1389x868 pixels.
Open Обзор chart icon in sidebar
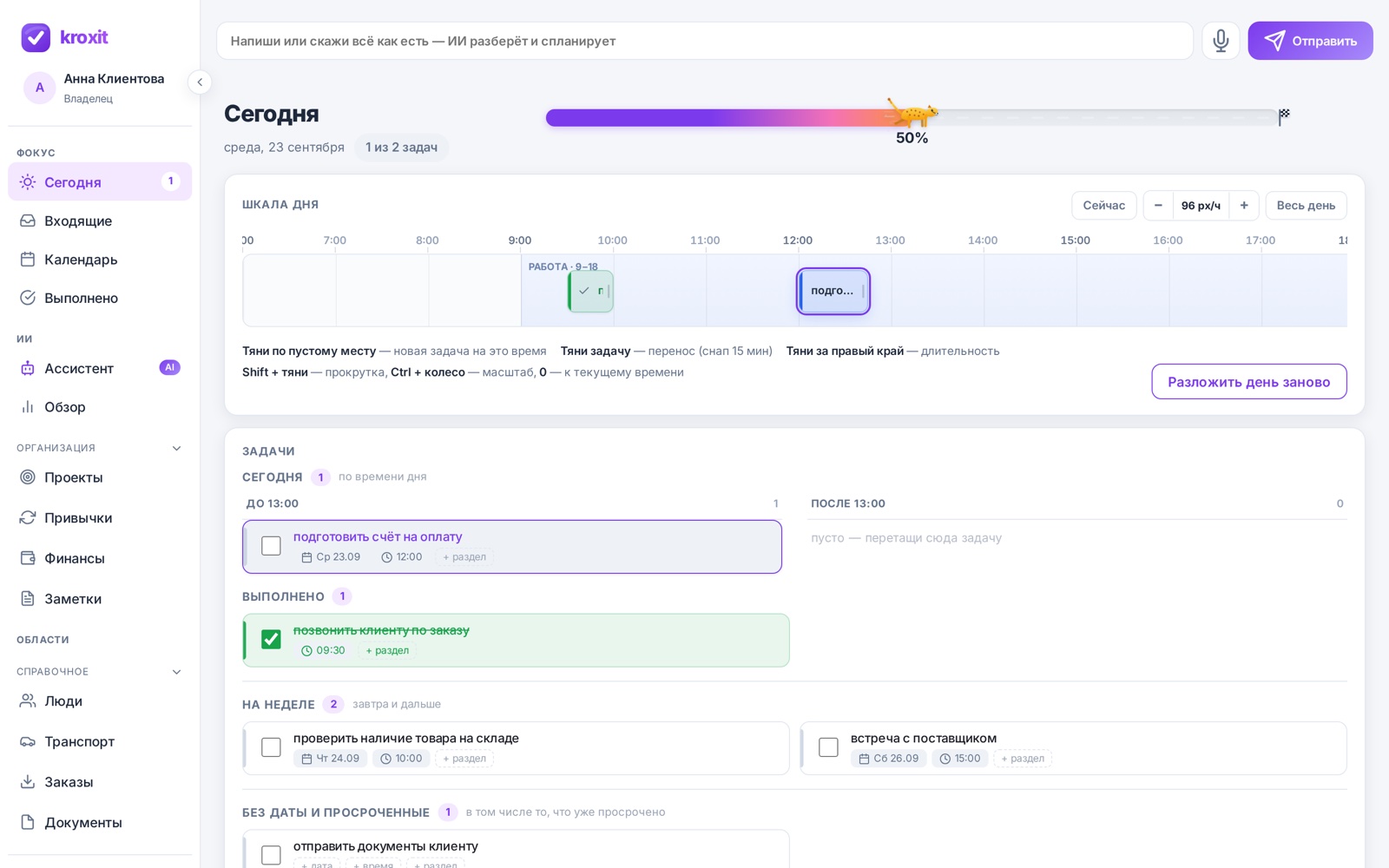(x=28, y=406)
